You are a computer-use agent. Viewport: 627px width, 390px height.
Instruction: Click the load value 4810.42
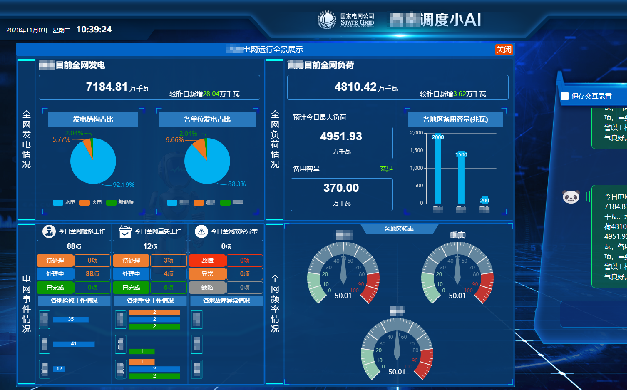click(355, 87)
